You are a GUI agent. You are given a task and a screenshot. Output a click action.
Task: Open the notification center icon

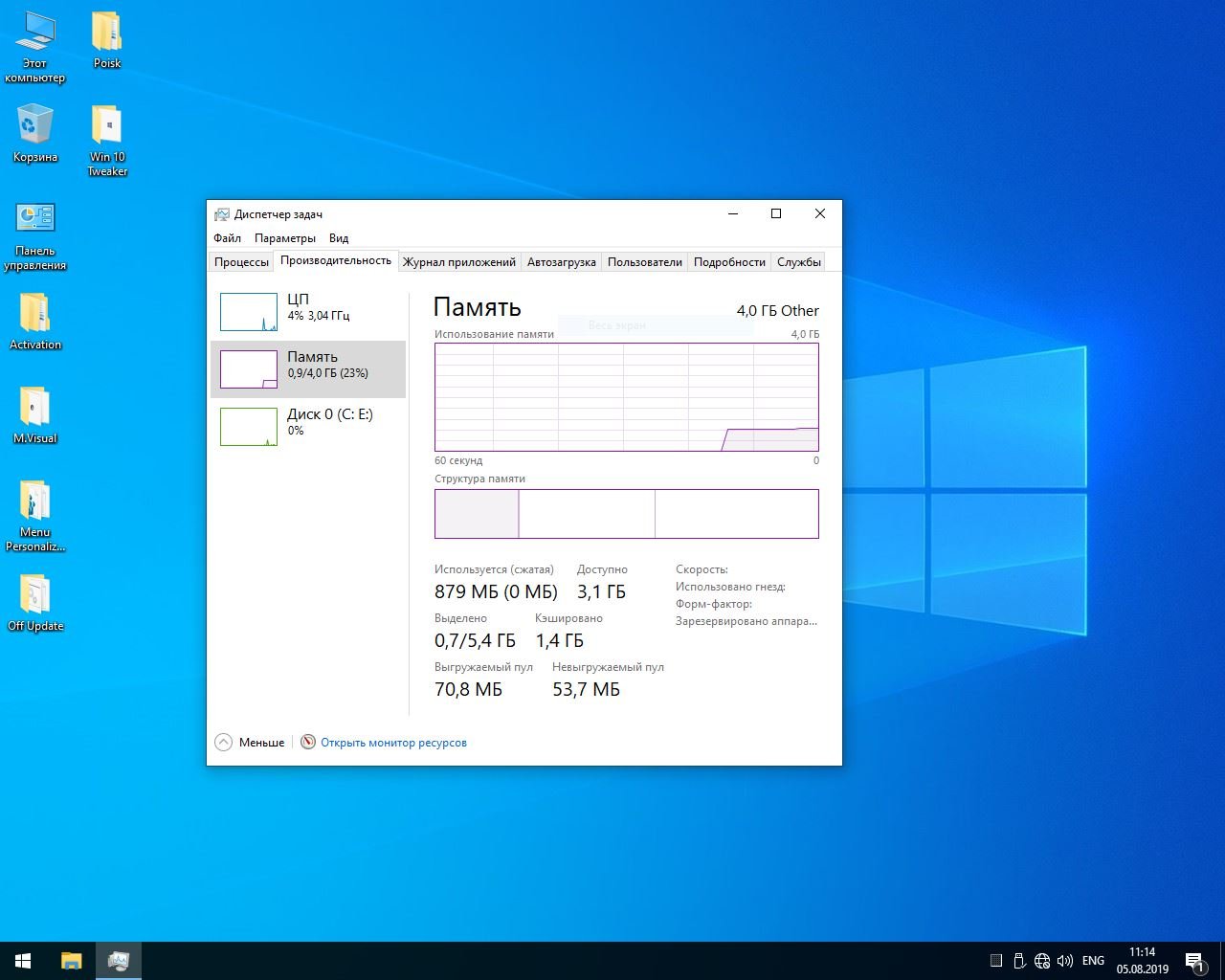point(1194,960)
